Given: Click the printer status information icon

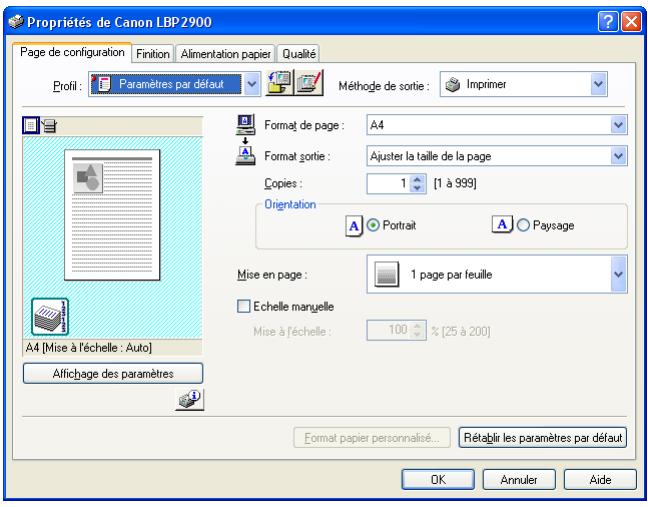Looking at the screenshot, I should [189, 399].
